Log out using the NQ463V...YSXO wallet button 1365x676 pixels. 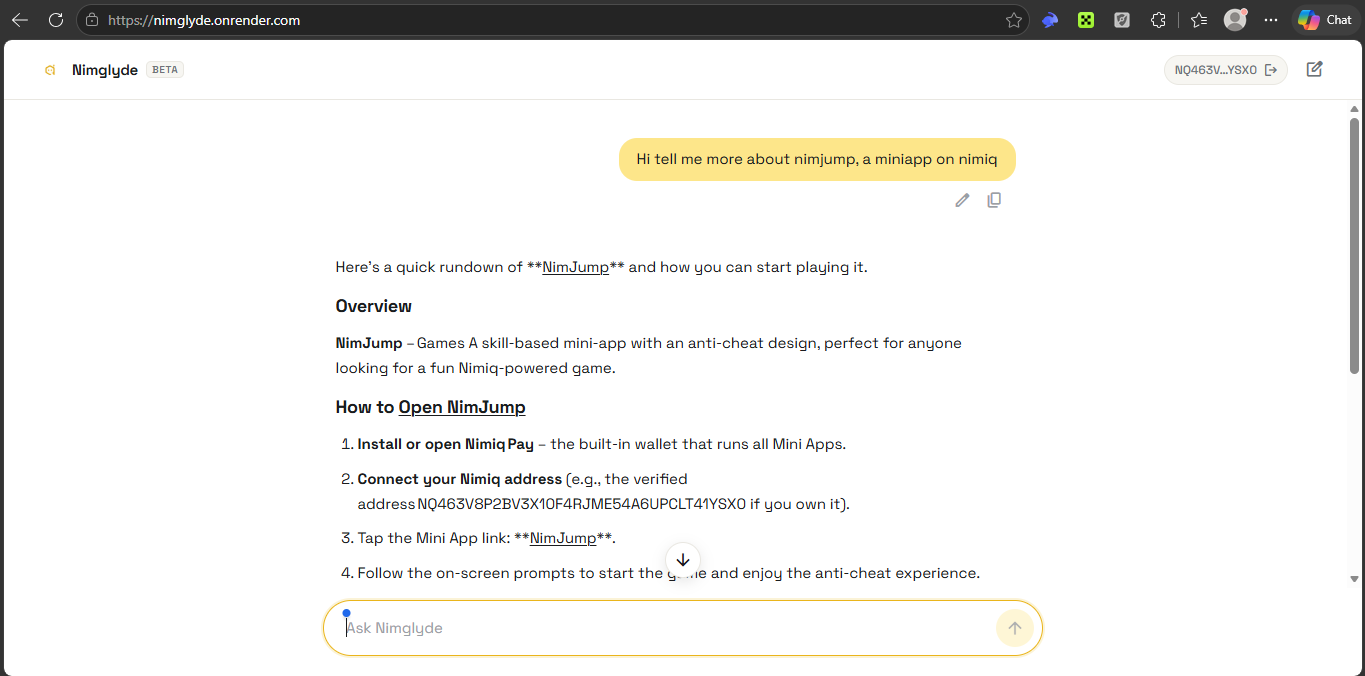pyautogui.click(x=1226, y=70)
